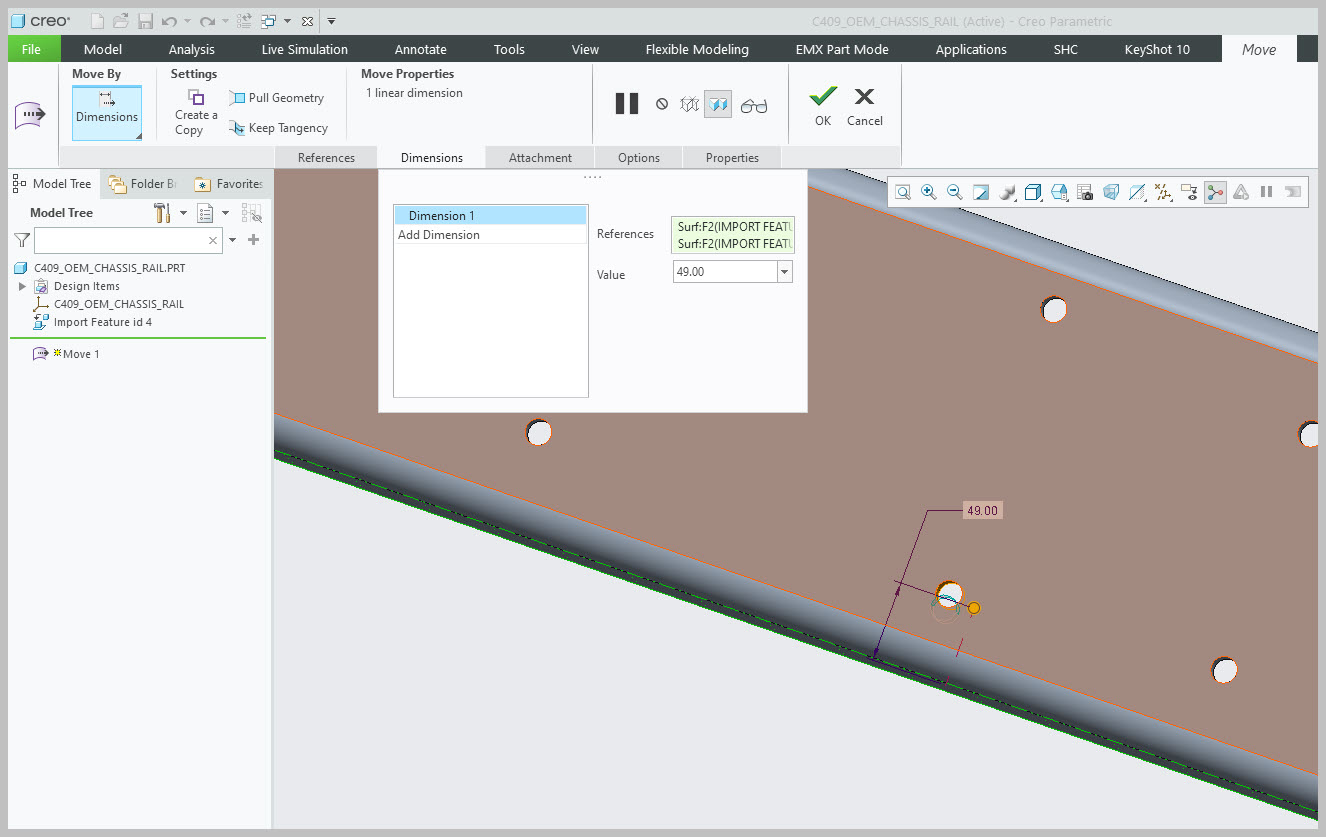This screenshot has width=1326, height=837.
Task: Click the glasses verify preview icon
Action: click(x=754, y=104)
